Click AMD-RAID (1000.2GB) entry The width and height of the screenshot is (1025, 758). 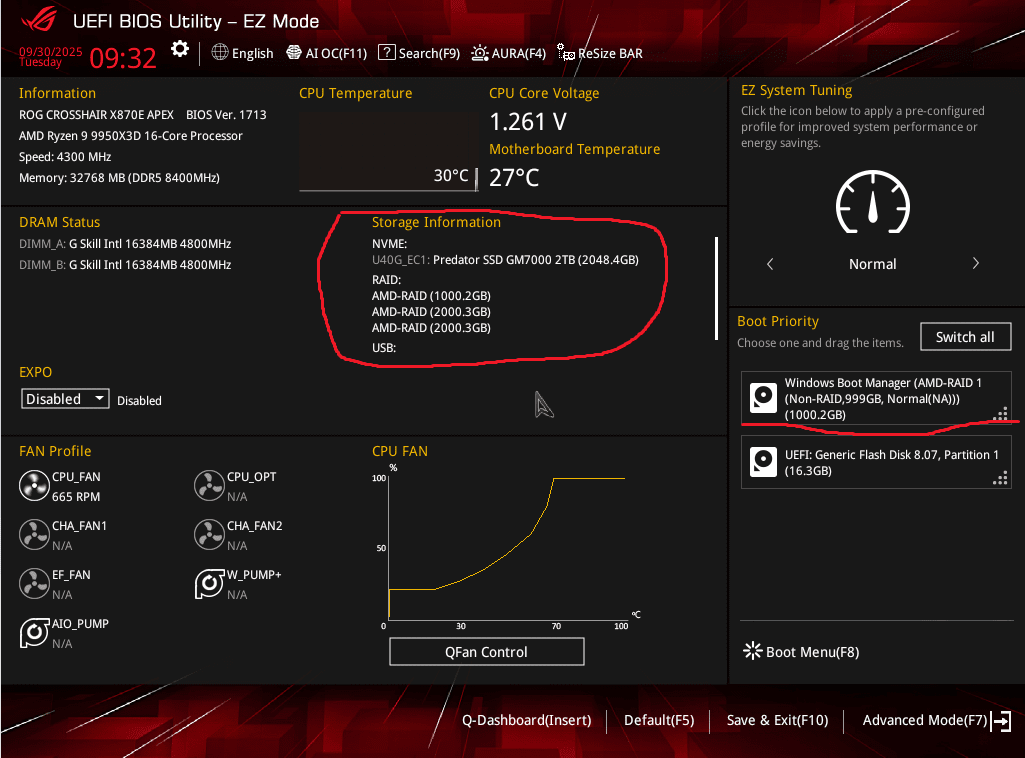pyautogui.click(x=431, y=295)
